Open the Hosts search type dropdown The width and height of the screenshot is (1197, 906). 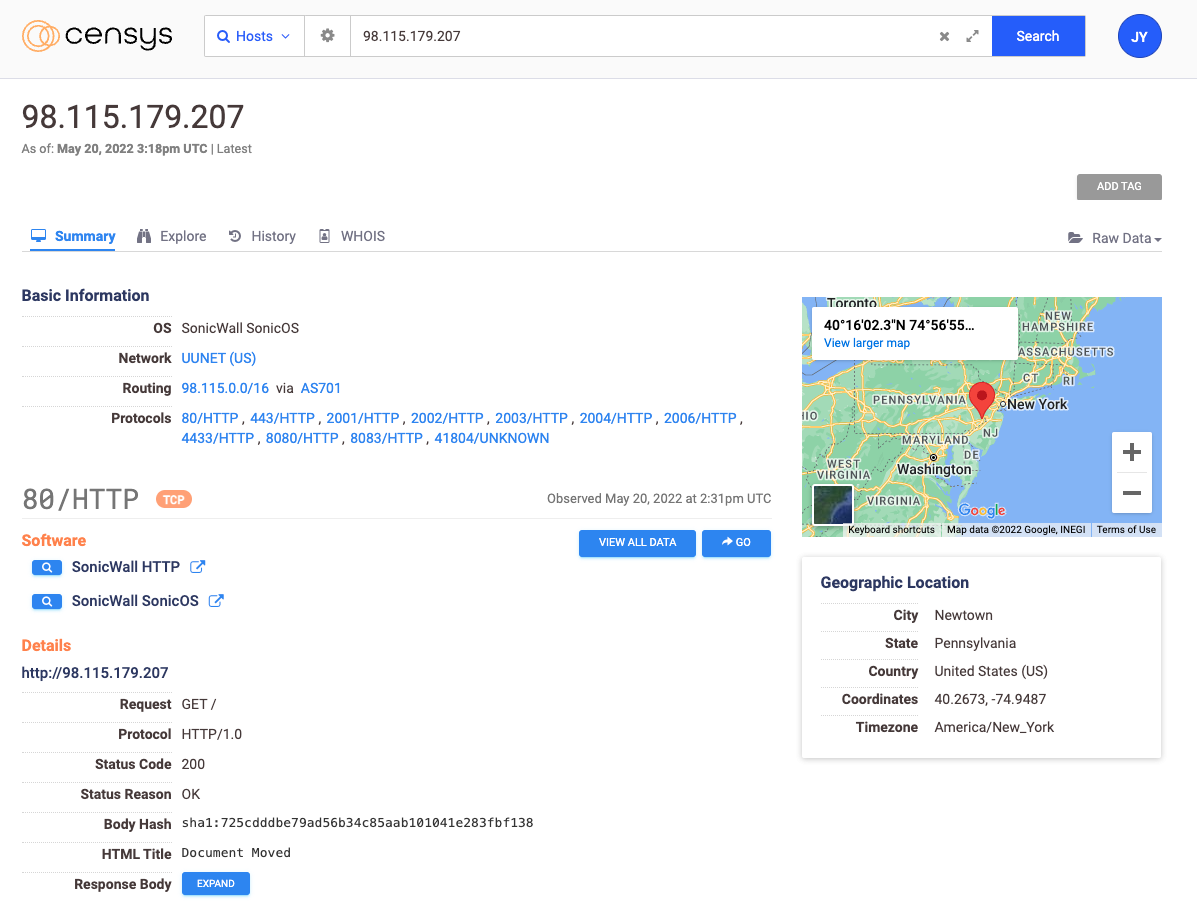[x=254, y=35]
